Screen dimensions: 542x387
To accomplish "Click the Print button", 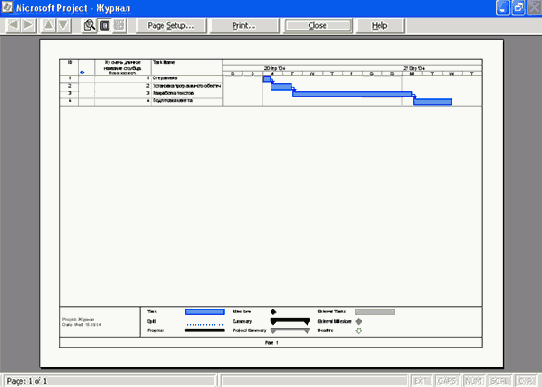I will coord(244,26).
